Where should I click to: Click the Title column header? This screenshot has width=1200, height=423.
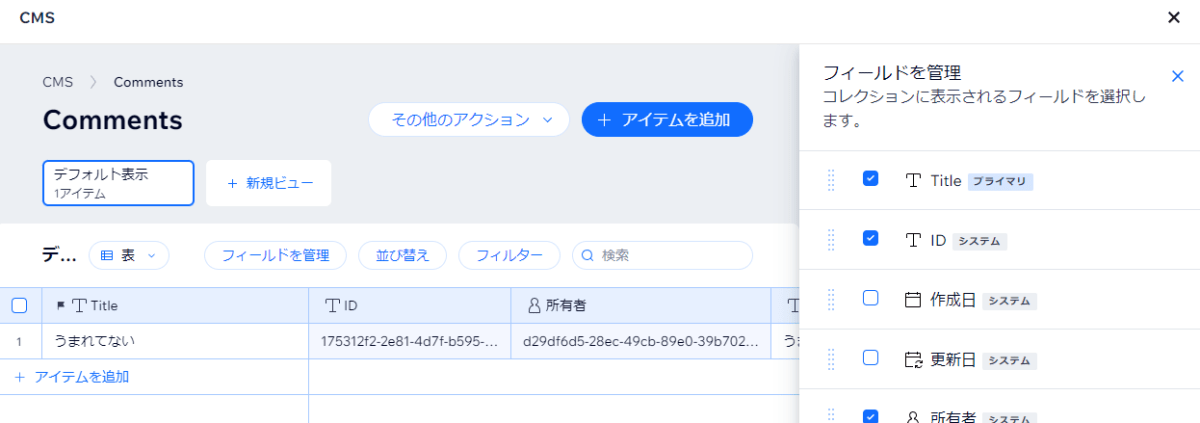coord(175,305)
